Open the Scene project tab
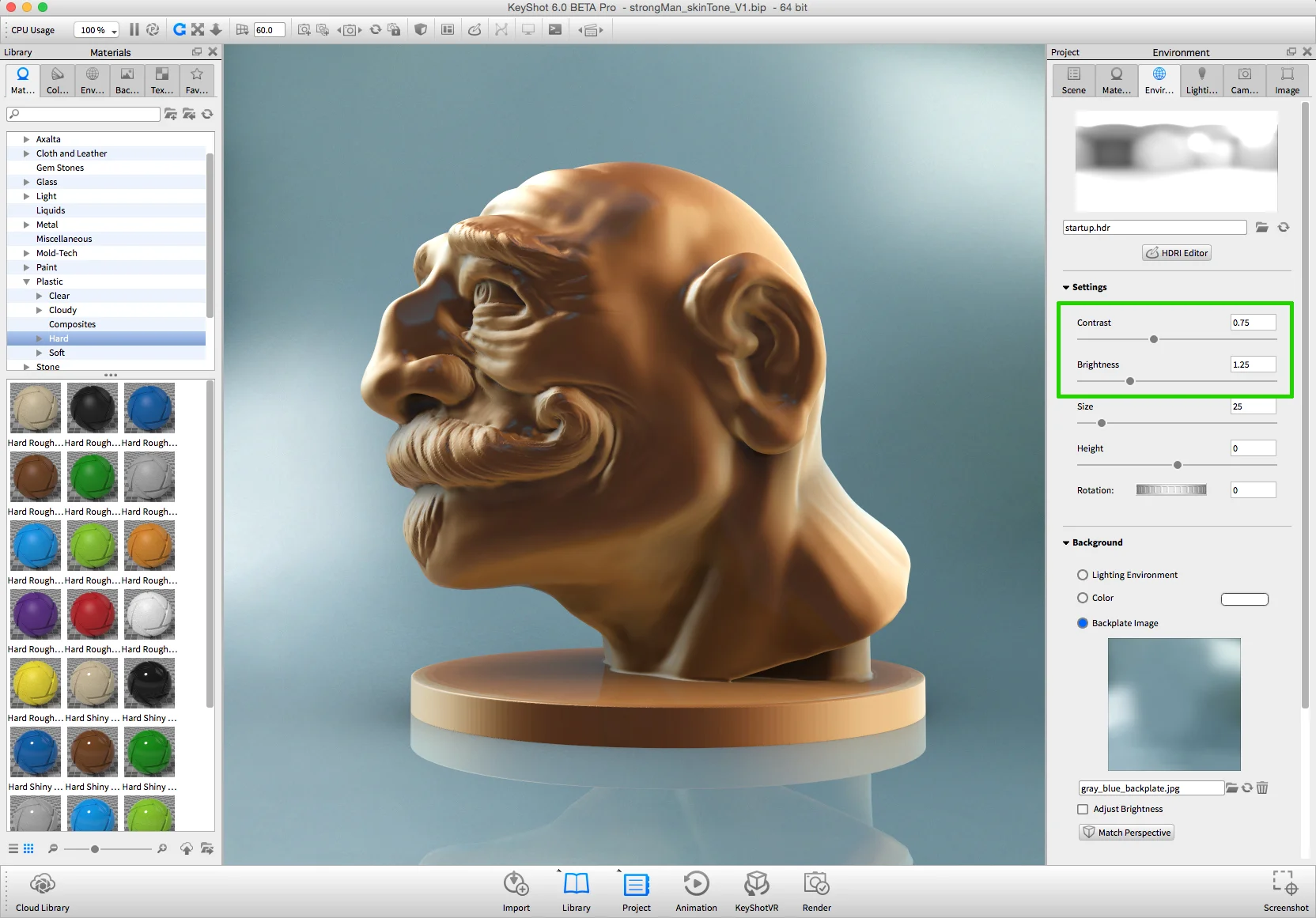1316x918 pixels. pyautogui.click(x=1074, y=81)
